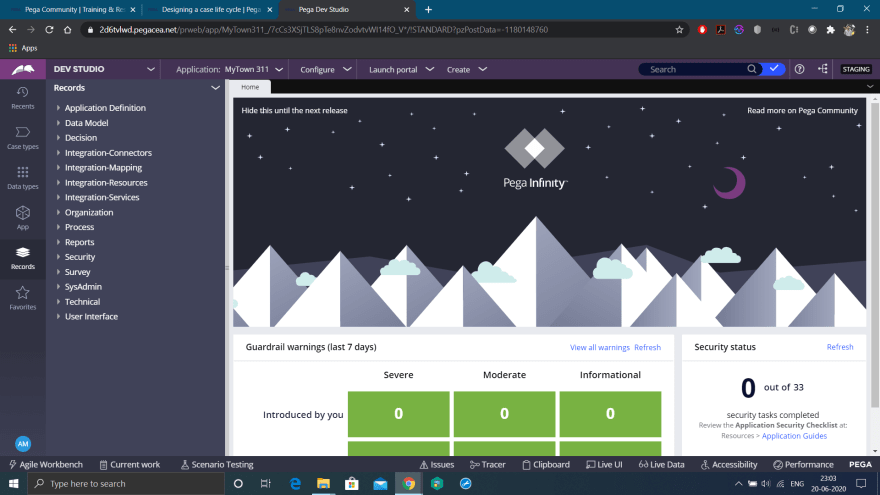
Task: Open the App explorer icon
Action: tap(22, 218)
